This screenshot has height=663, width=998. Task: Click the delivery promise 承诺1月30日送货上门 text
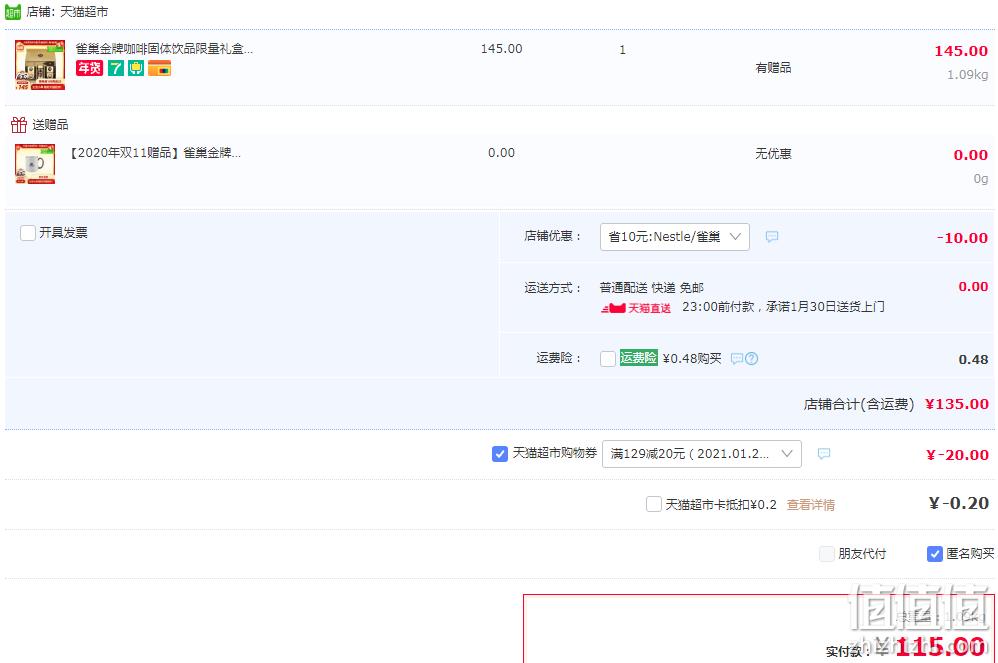pyautogui.click(x=825, y=307)
